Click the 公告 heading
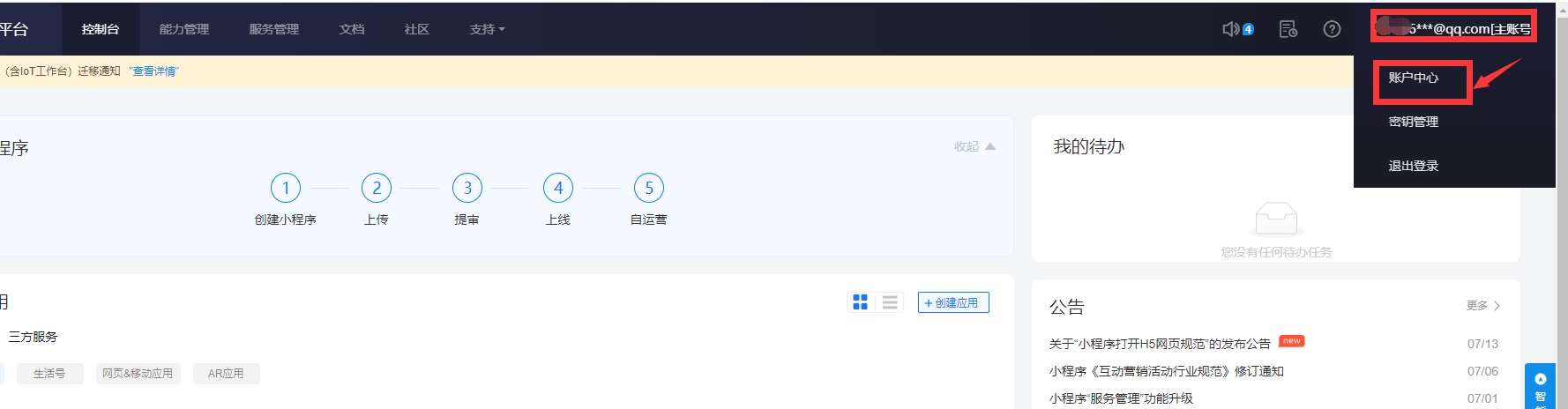 point(1066,307)
